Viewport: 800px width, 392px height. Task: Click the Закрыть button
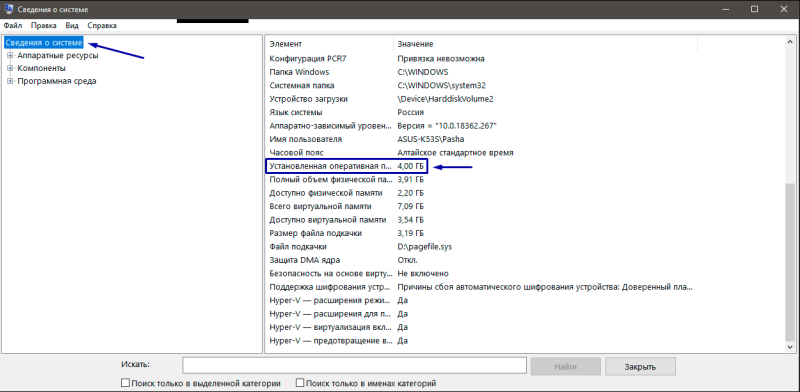coord(640,366)
